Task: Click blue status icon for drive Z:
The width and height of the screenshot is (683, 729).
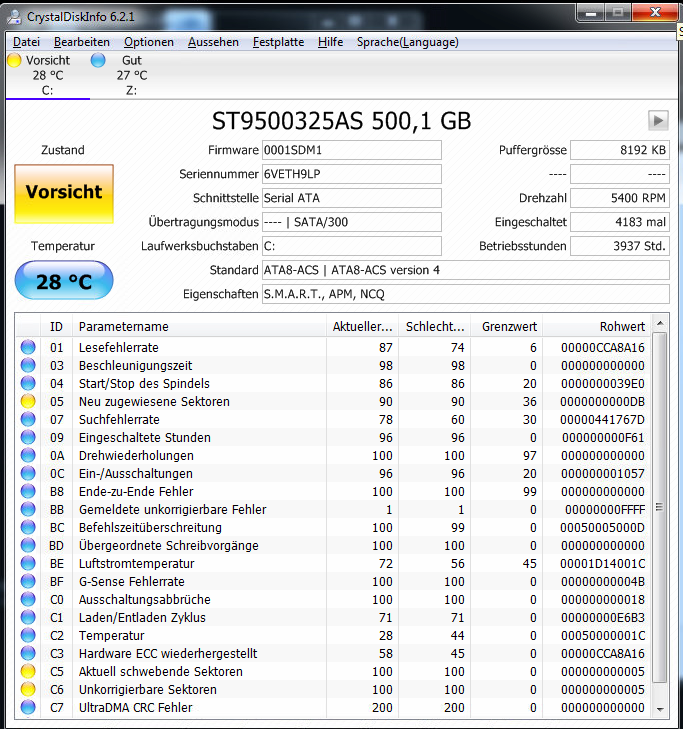Action: [98, 60]
